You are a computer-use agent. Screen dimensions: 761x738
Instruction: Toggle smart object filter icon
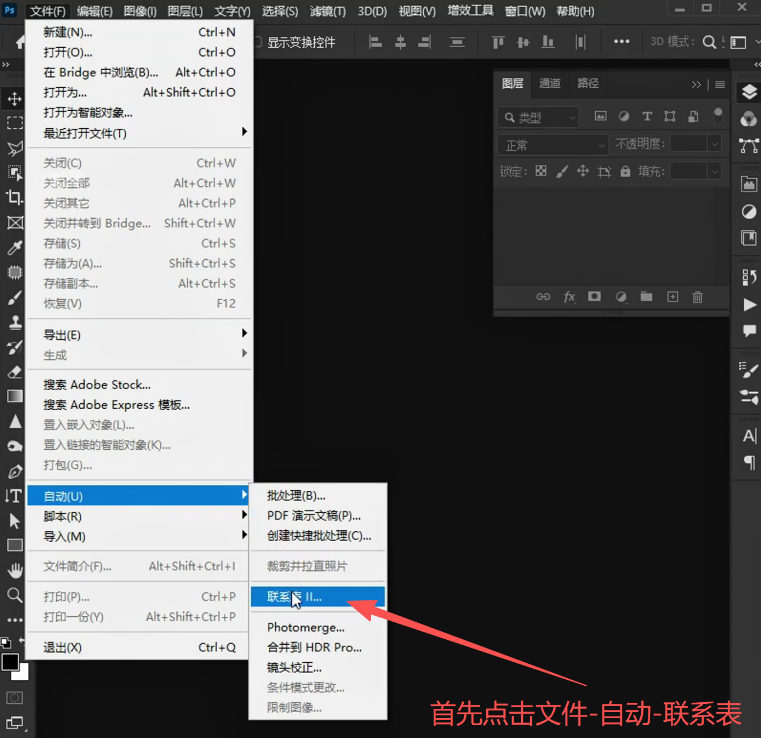coord(694,116)
